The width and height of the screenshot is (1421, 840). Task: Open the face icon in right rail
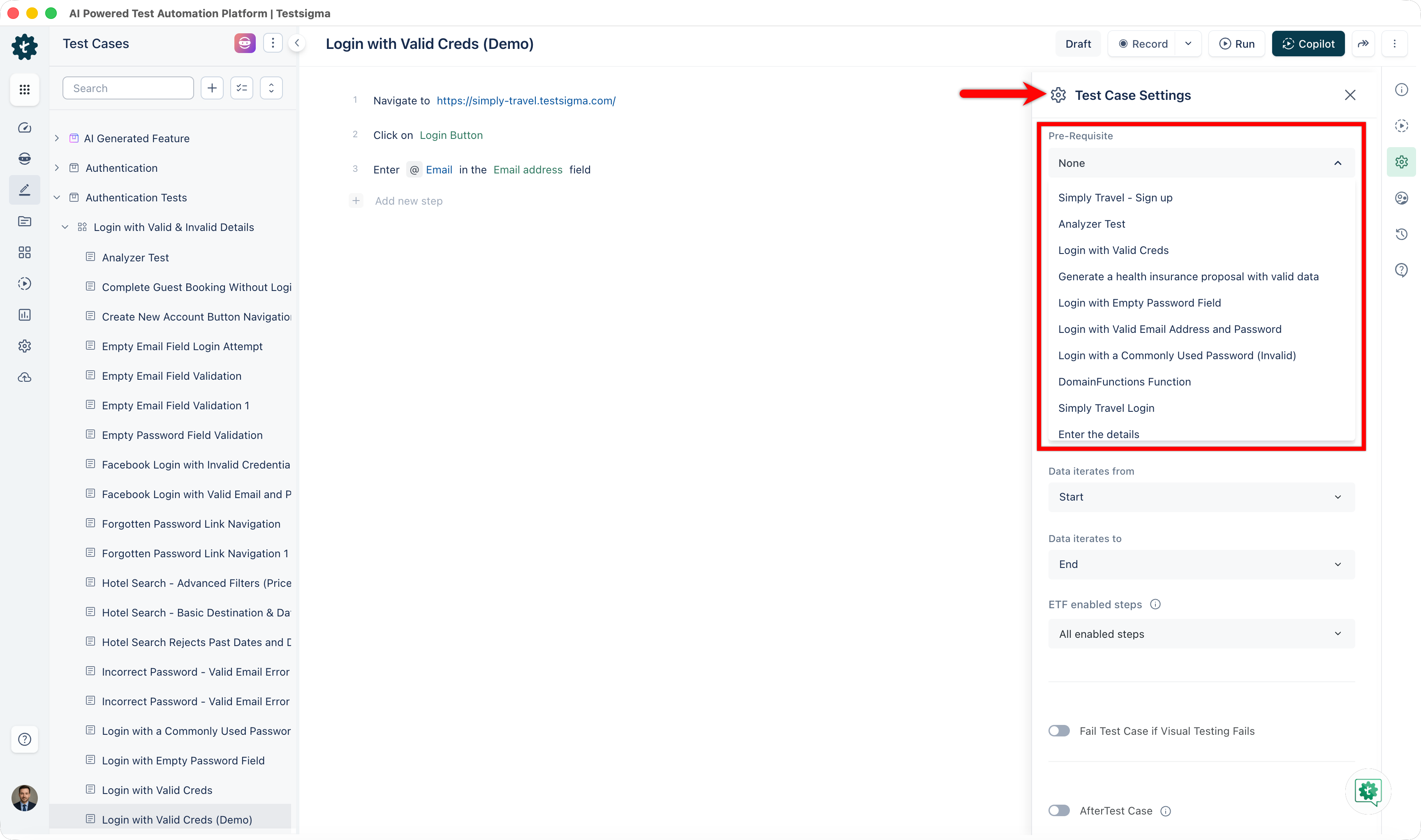click(x=1402, y=198)
